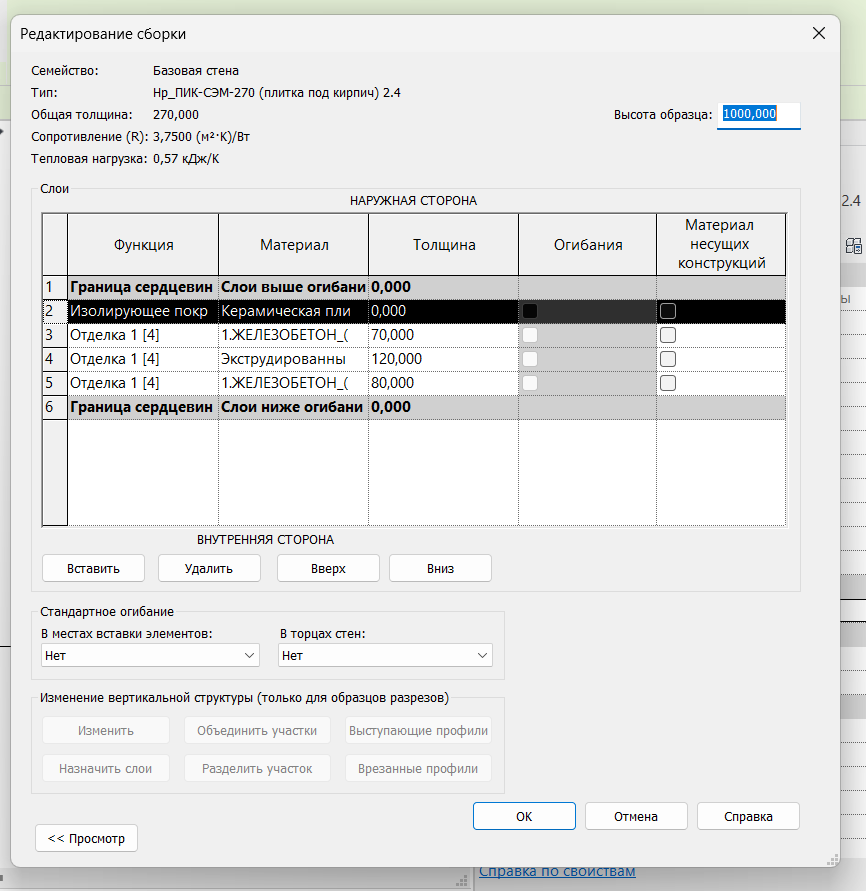Screen dimensions: 866x891
Task: Click the Выступающие профили button
Action: click(418, 730)
